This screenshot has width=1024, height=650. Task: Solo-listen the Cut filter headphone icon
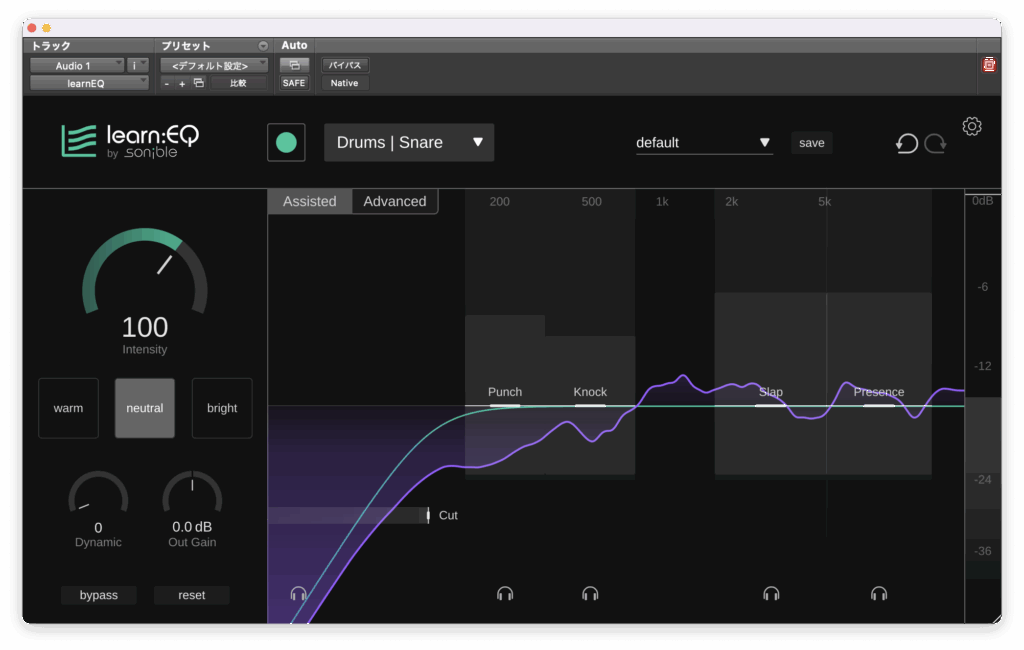tap(298, 593)
